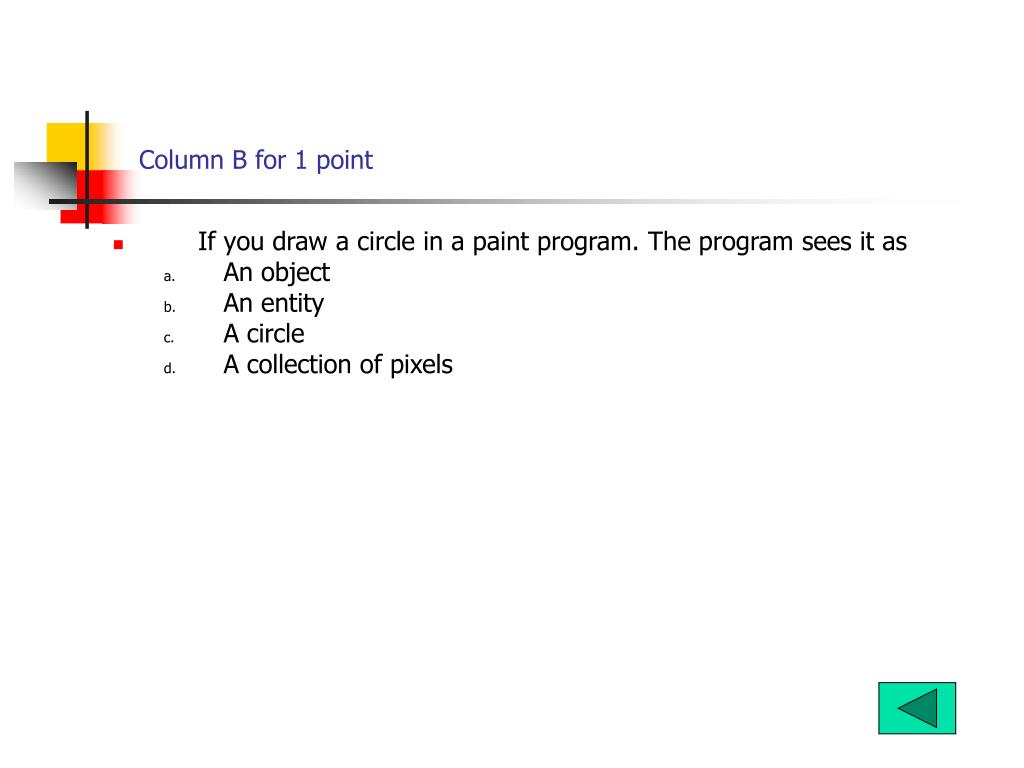The image size is (1024, 768).
Task: Click the word 'pixels' in option d
Action: [x=421, y=365]
